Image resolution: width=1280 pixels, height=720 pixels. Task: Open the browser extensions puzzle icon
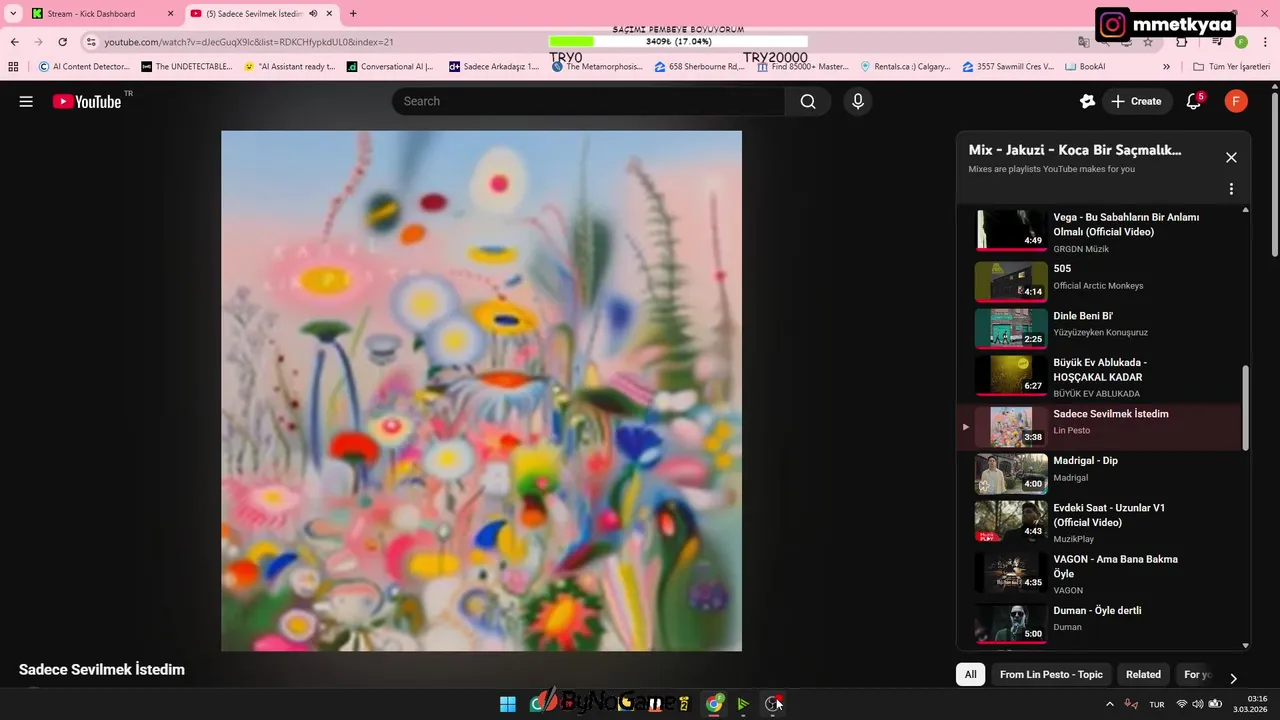[x=1182, y=42]
